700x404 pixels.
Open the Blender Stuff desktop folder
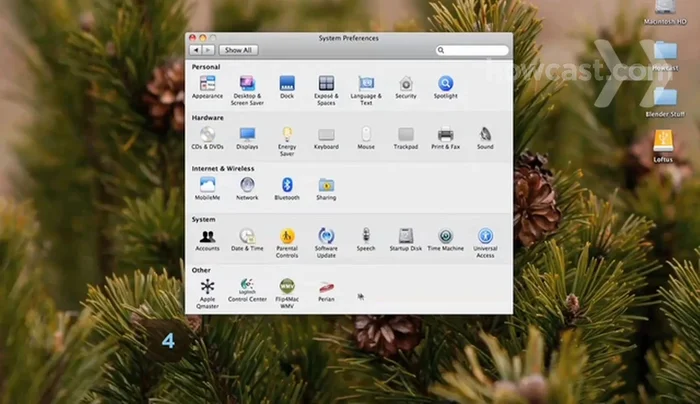(664, 98)
